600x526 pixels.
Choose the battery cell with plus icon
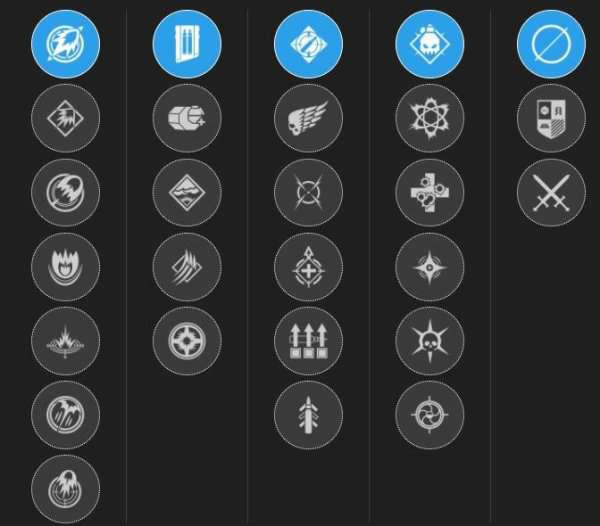click(187, 118)
